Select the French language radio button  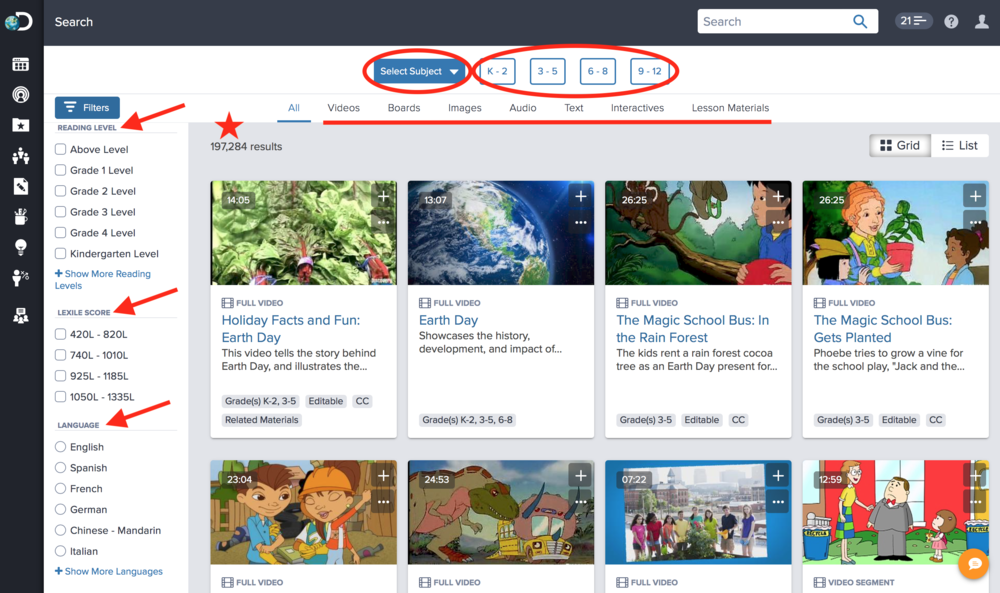pos(61,488)
